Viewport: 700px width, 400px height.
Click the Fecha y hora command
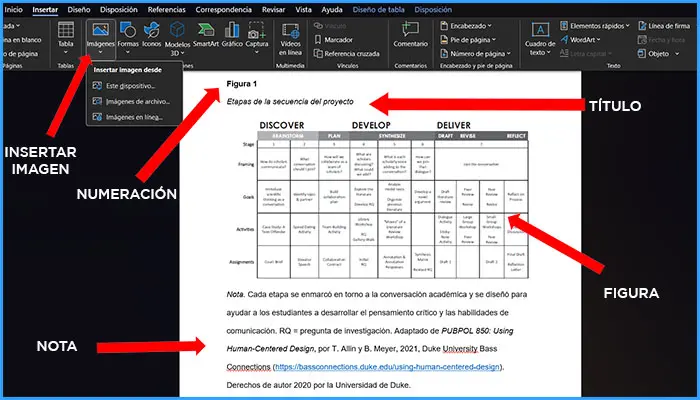661,40
